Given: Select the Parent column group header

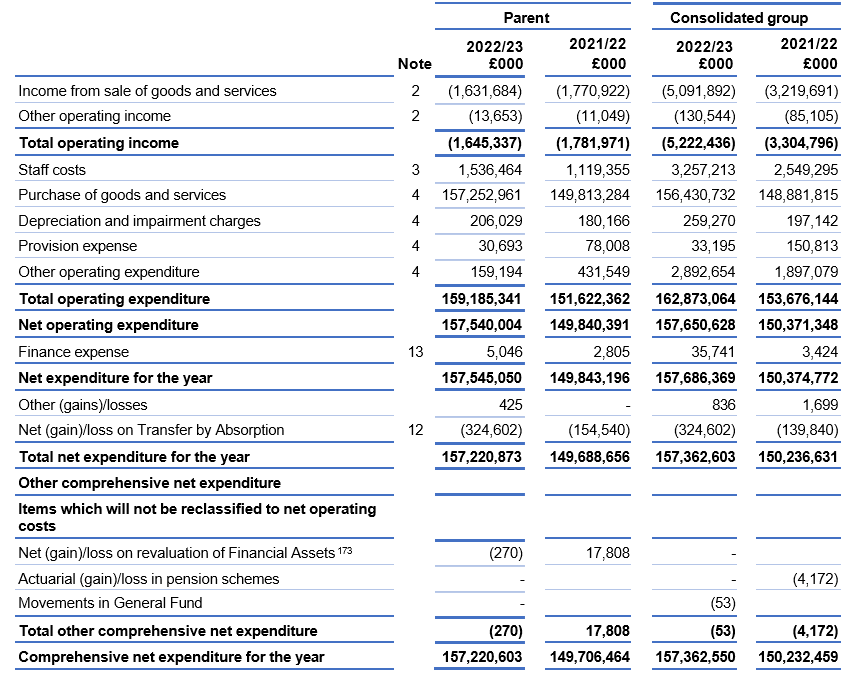Looking at the screenshot, I should (526, 18).
